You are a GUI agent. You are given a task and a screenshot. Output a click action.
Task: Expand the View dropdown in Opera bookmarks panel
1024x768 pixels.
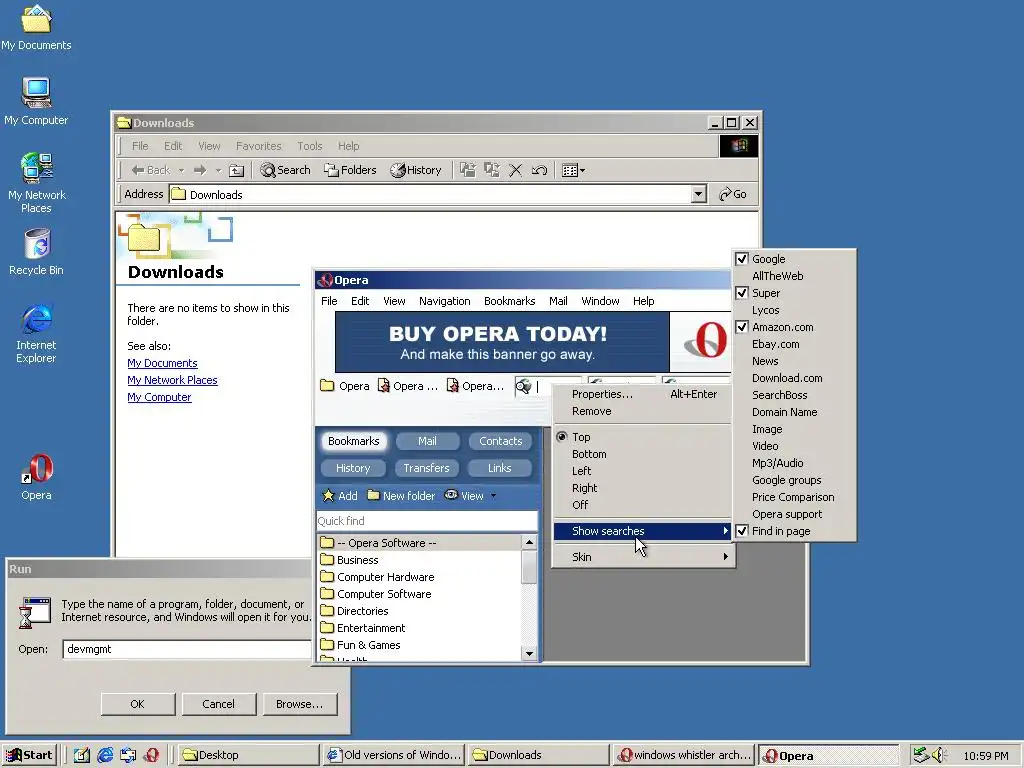pos(493,496)
